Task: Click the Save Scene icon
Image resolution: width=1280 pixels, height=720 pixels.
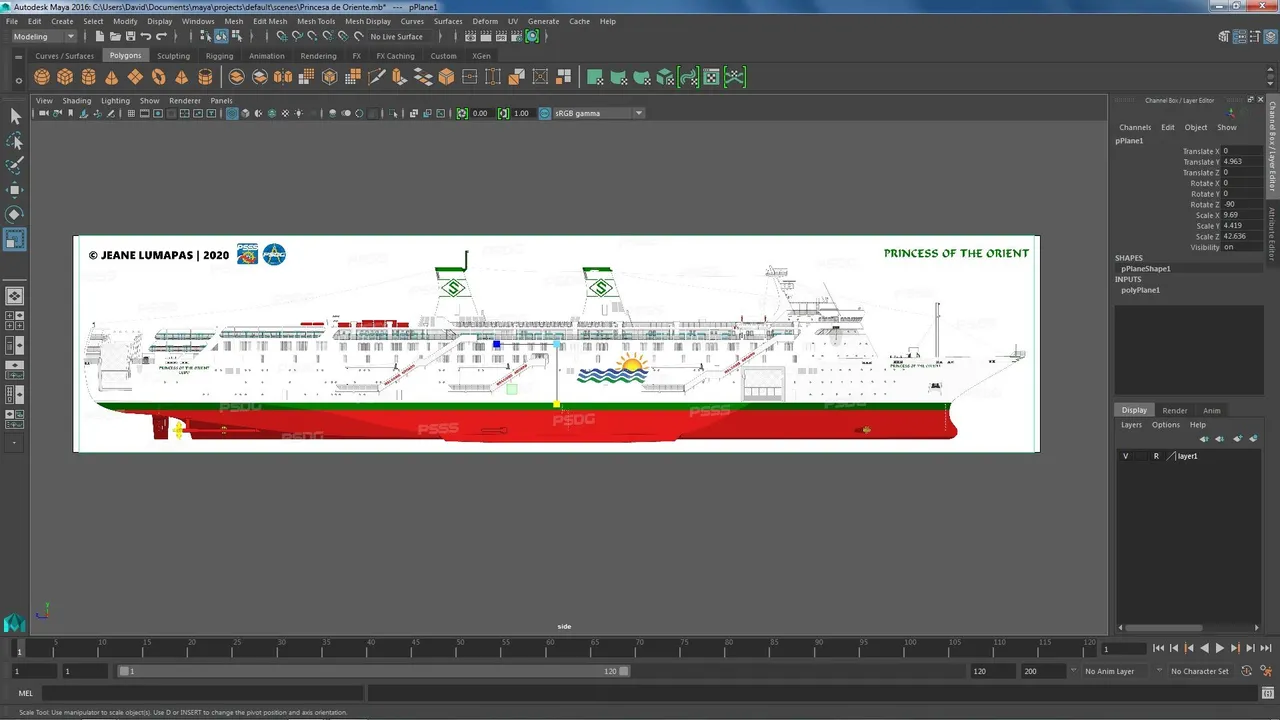Action: click(x=130, y=36)
